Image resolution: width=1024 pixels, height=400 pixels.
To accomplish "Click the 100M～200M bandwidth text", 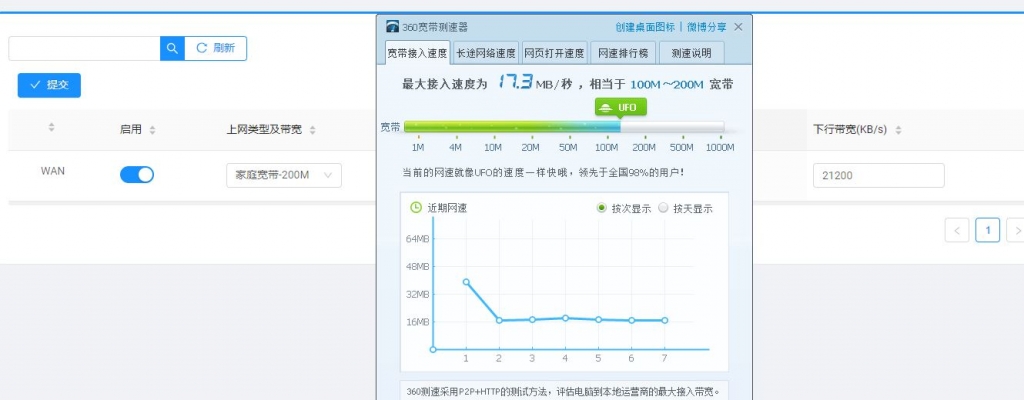I will click(667, 84).
